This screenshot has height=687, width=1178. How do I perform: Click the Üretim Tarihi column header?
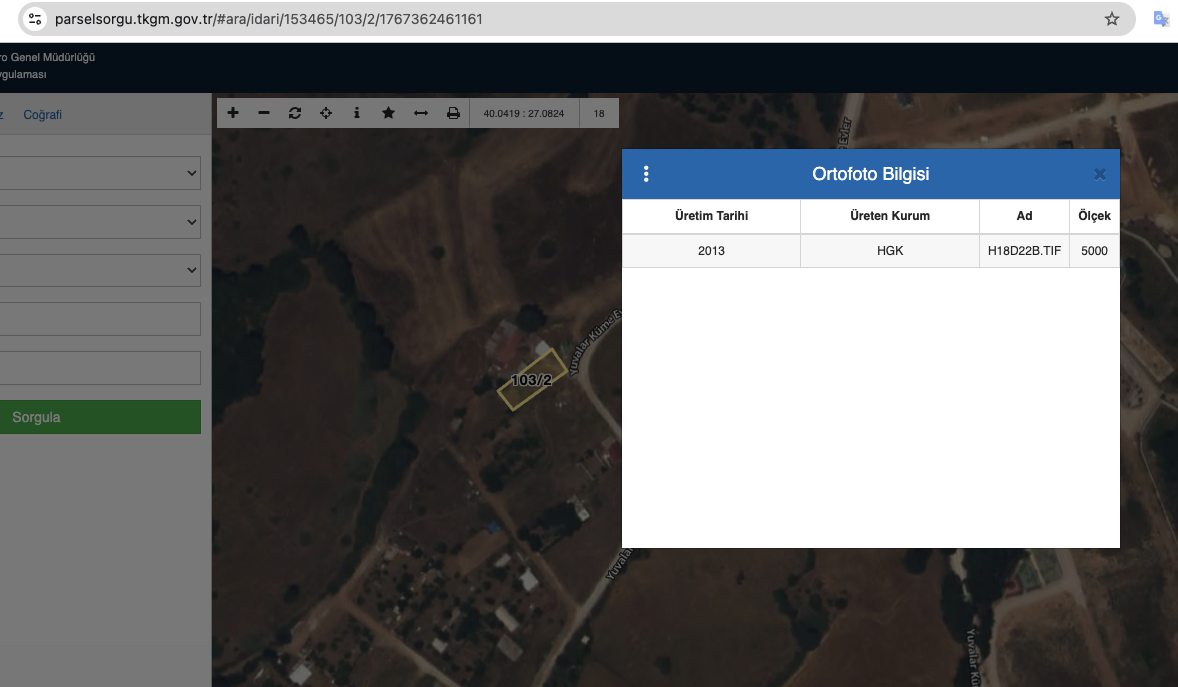pos(711,216)
